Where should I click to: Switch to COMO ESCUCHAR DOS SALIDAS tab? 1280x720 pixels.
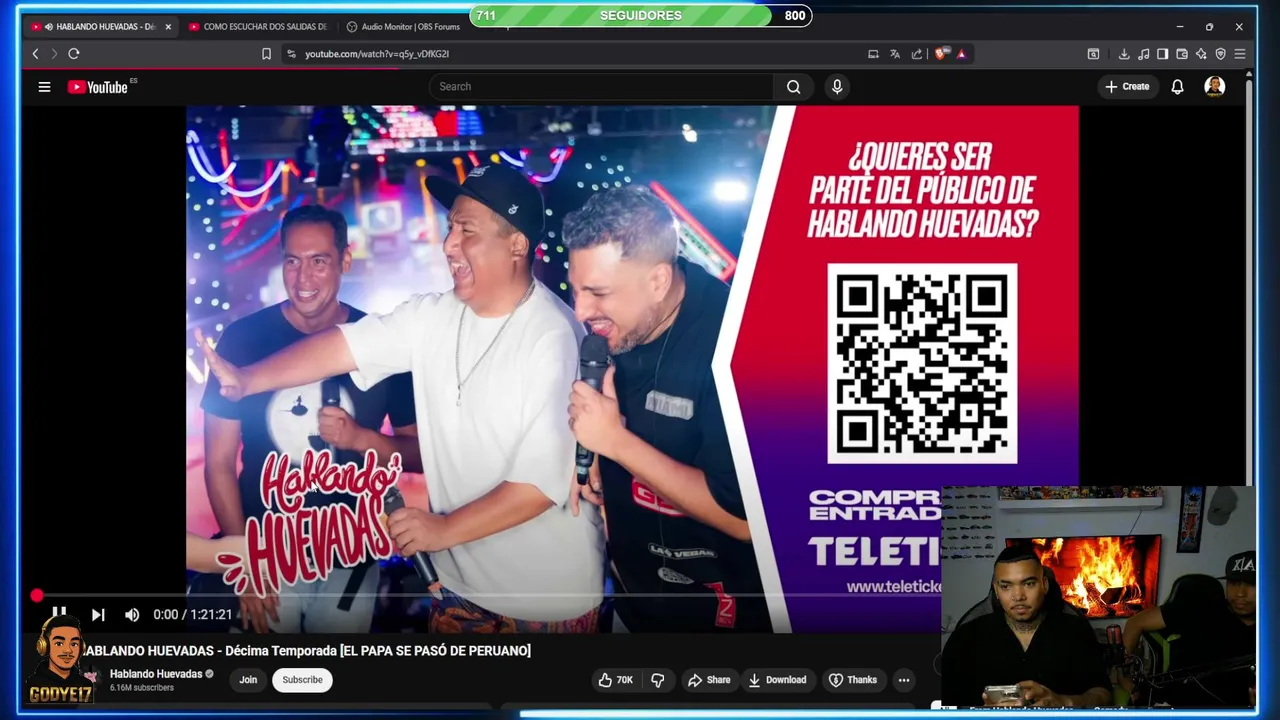(x=258, y=27)
